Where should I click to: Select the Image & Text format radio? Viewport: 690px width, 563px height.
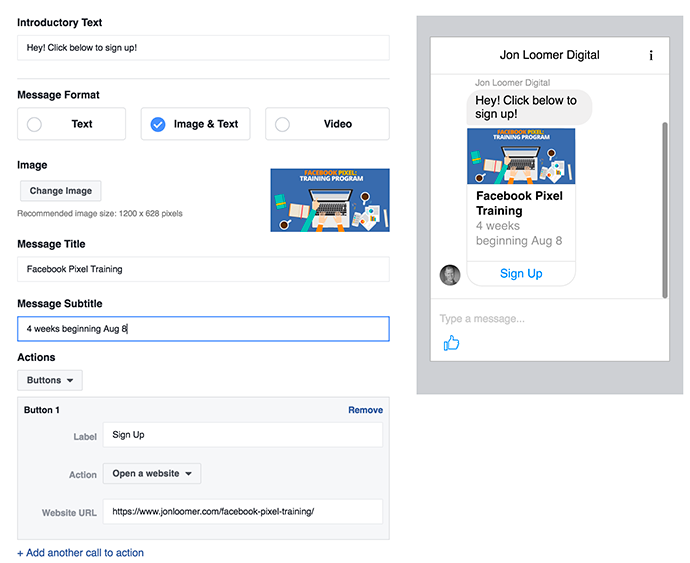point(158,124)
